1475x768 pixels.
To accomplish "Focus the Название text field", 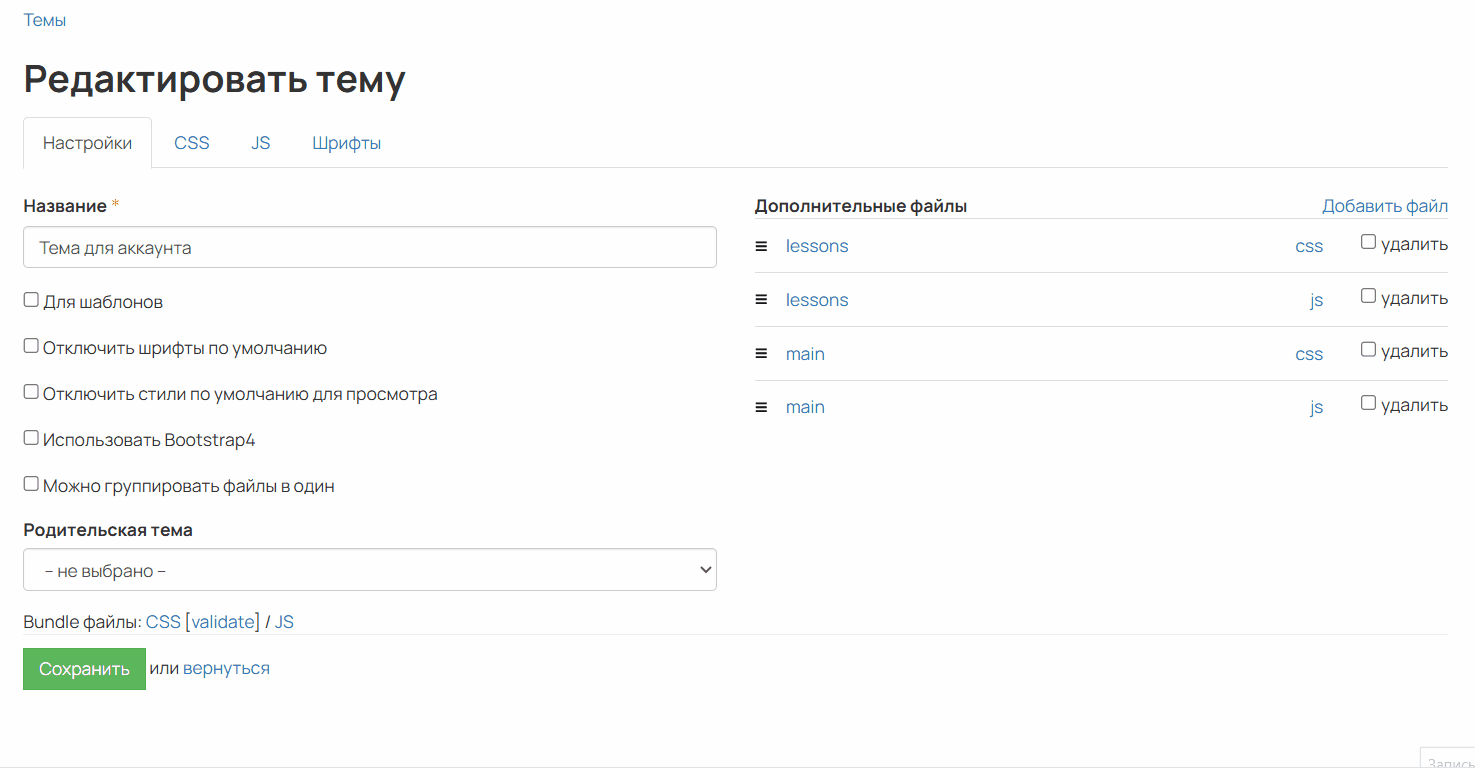I will click(370, 247).
